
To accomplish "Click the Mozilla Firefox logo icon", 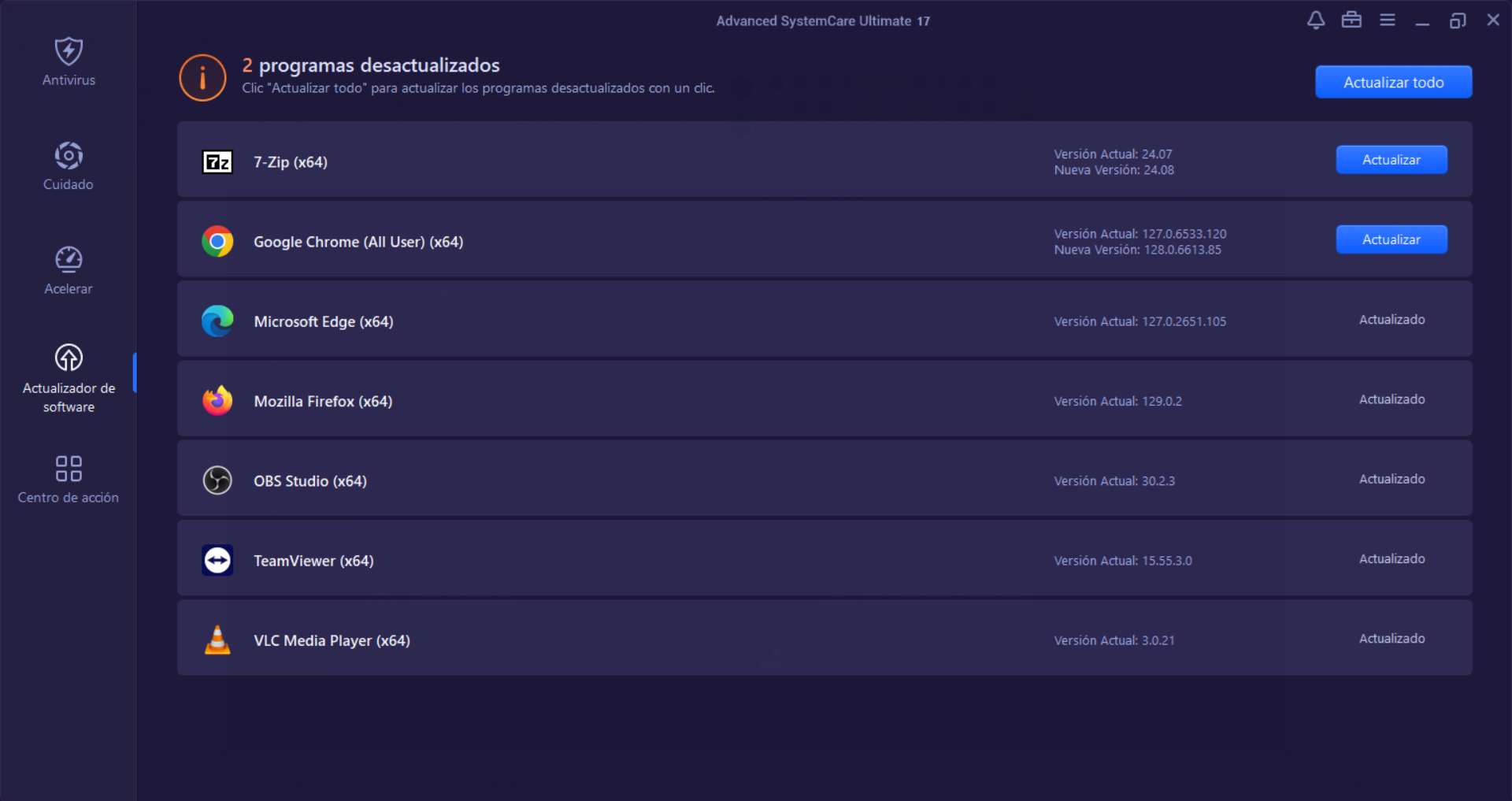I will tap(217, 401).
